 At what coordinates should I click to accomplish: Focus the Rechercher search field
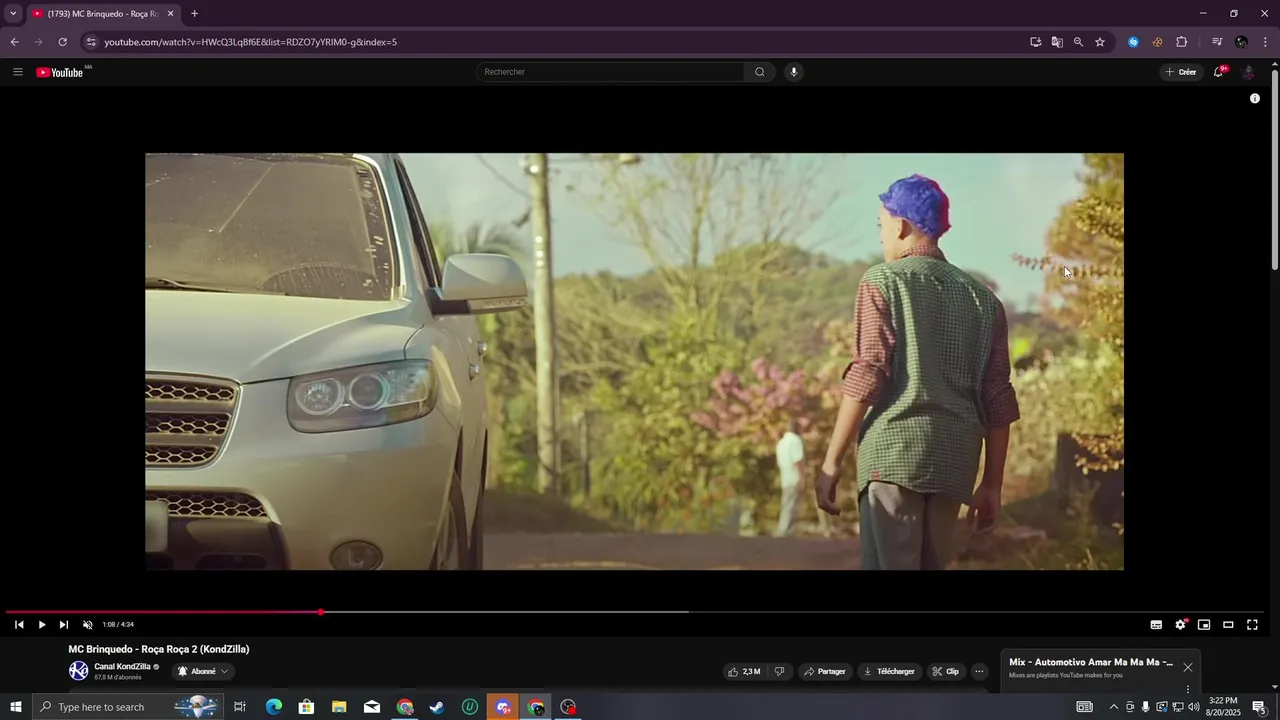610,72
